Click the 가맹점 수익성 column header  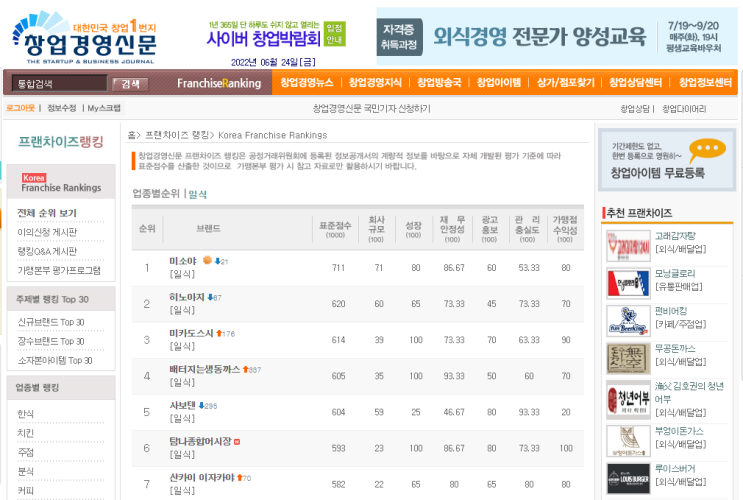pyautogui.click(x=565, y=229)
